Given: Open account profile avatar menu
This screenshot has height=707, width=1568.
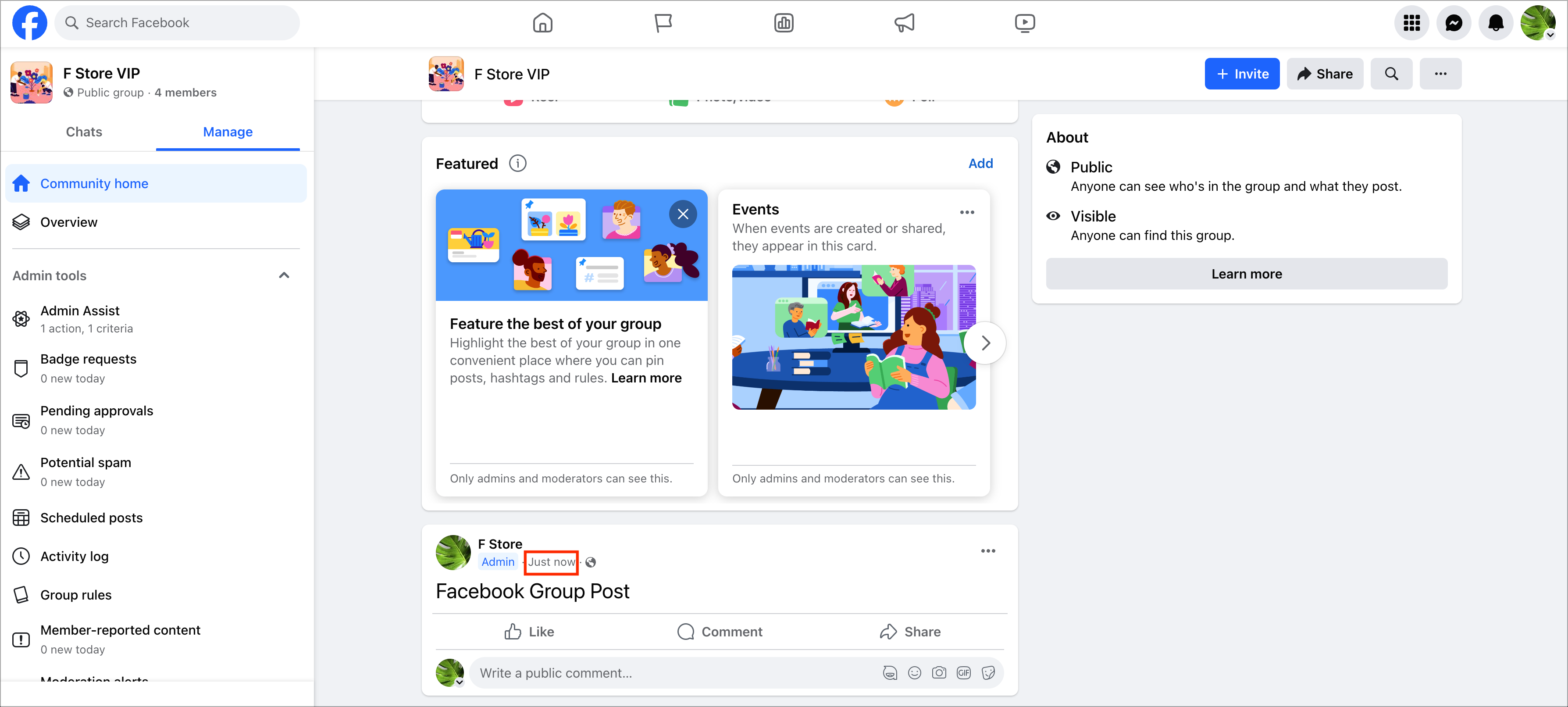Looking at the screenshot, I should (1538, 23).
